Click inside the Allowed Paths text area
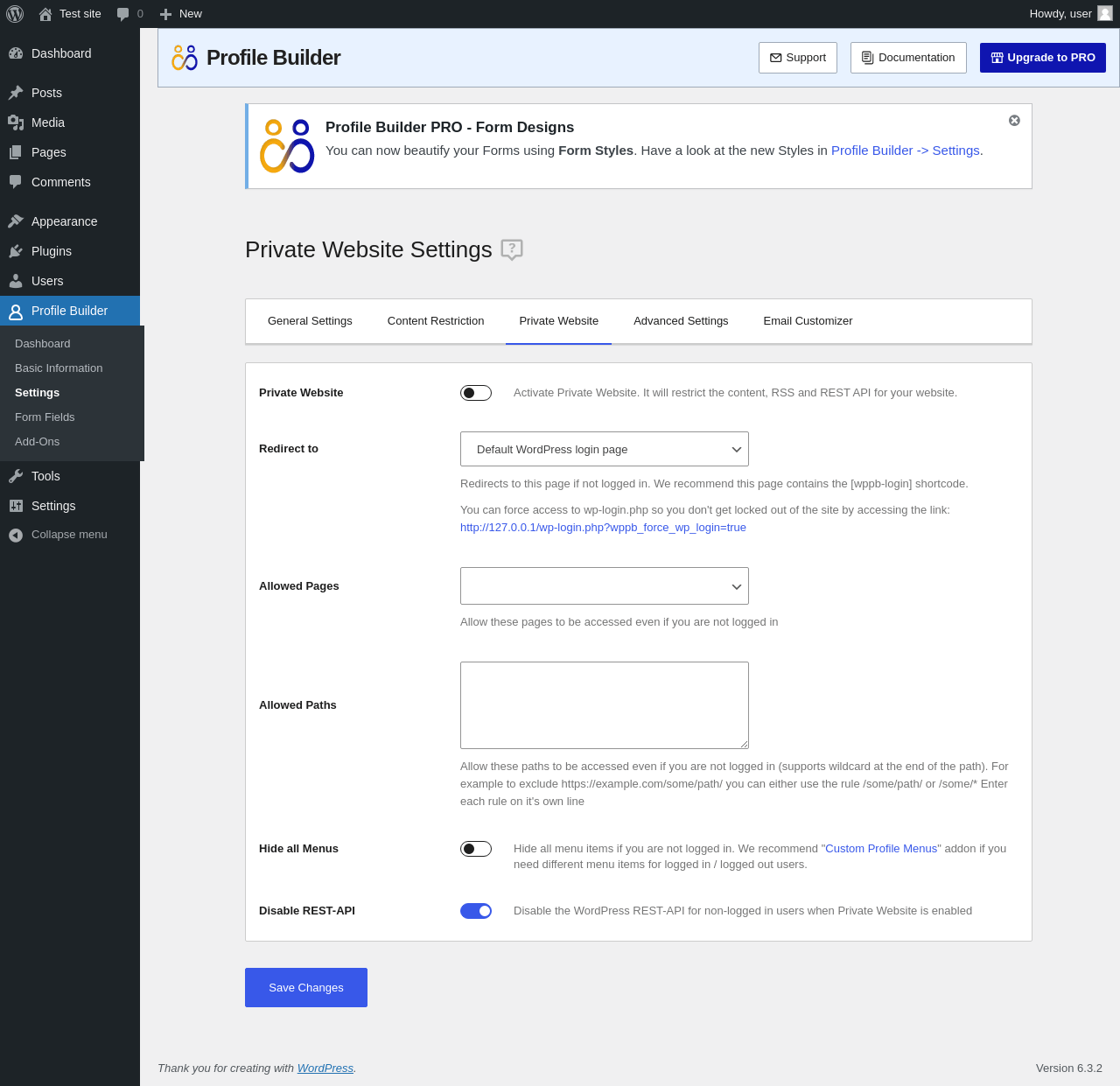Viewport: 1120px width, 1086px height. 605,705
